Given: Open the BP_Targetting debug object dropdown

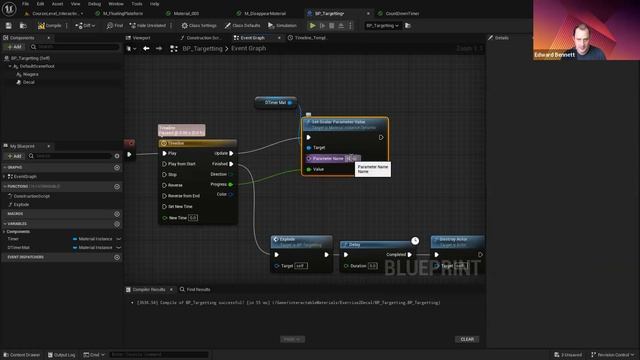Looking at the screenshot, I should click(382, 26).
